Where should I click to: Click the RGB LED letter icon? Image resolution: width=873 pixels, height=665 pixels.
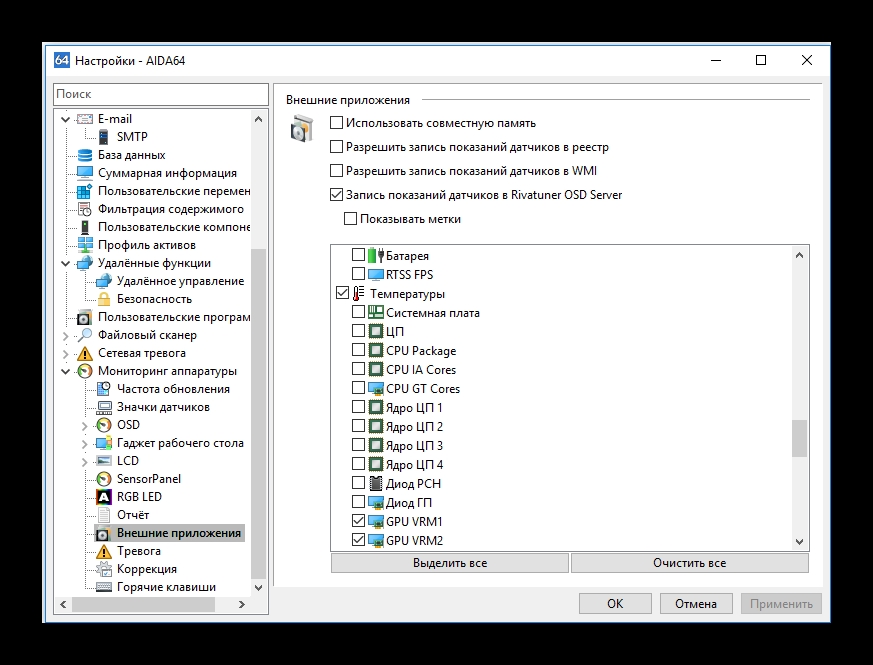click(x=104, y=497)
